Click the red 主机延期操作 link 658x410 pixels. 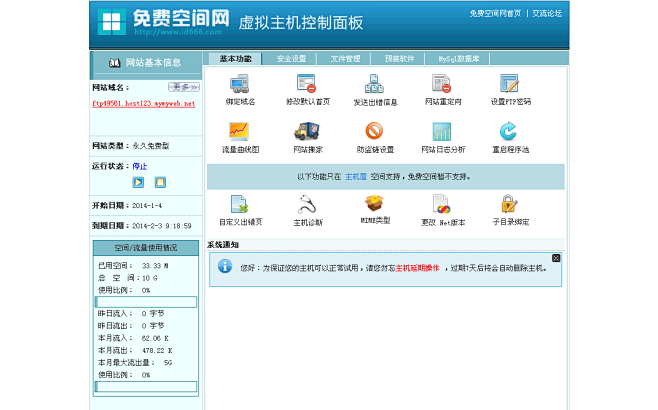417,268
